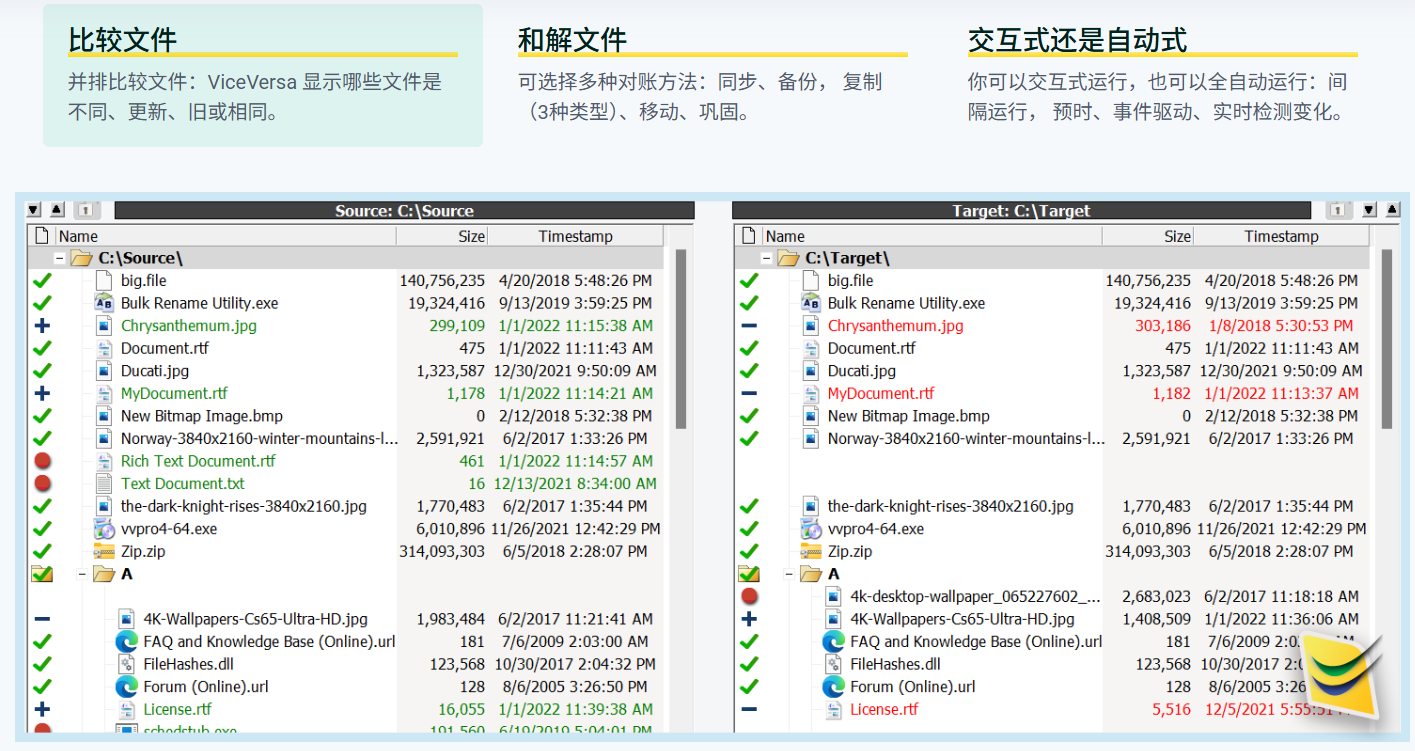Screen dimensions: 1415x751
Task: Switch to the 比较文件 tab
Action: 263,76
